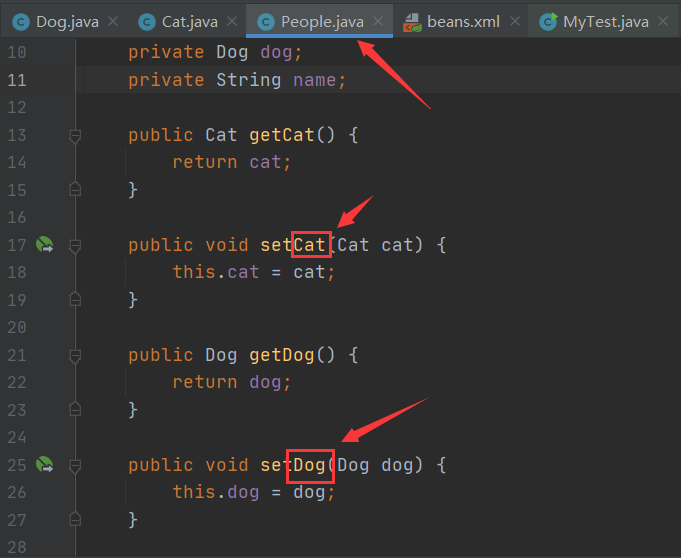Click line number 11 in the gutter
Viewport: 681px width, 558px height.
(17, 80)
